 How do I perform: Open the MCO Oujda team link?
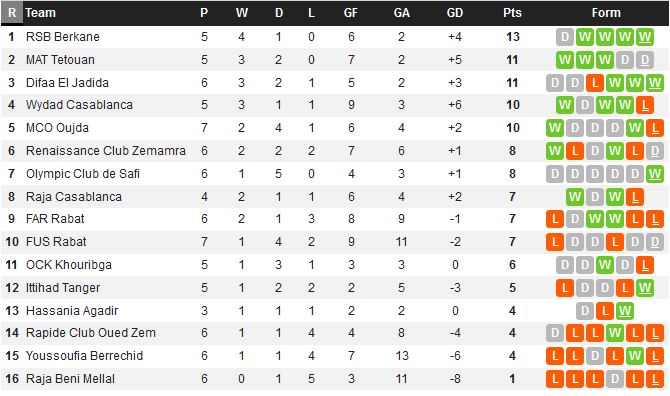(57, 128)
